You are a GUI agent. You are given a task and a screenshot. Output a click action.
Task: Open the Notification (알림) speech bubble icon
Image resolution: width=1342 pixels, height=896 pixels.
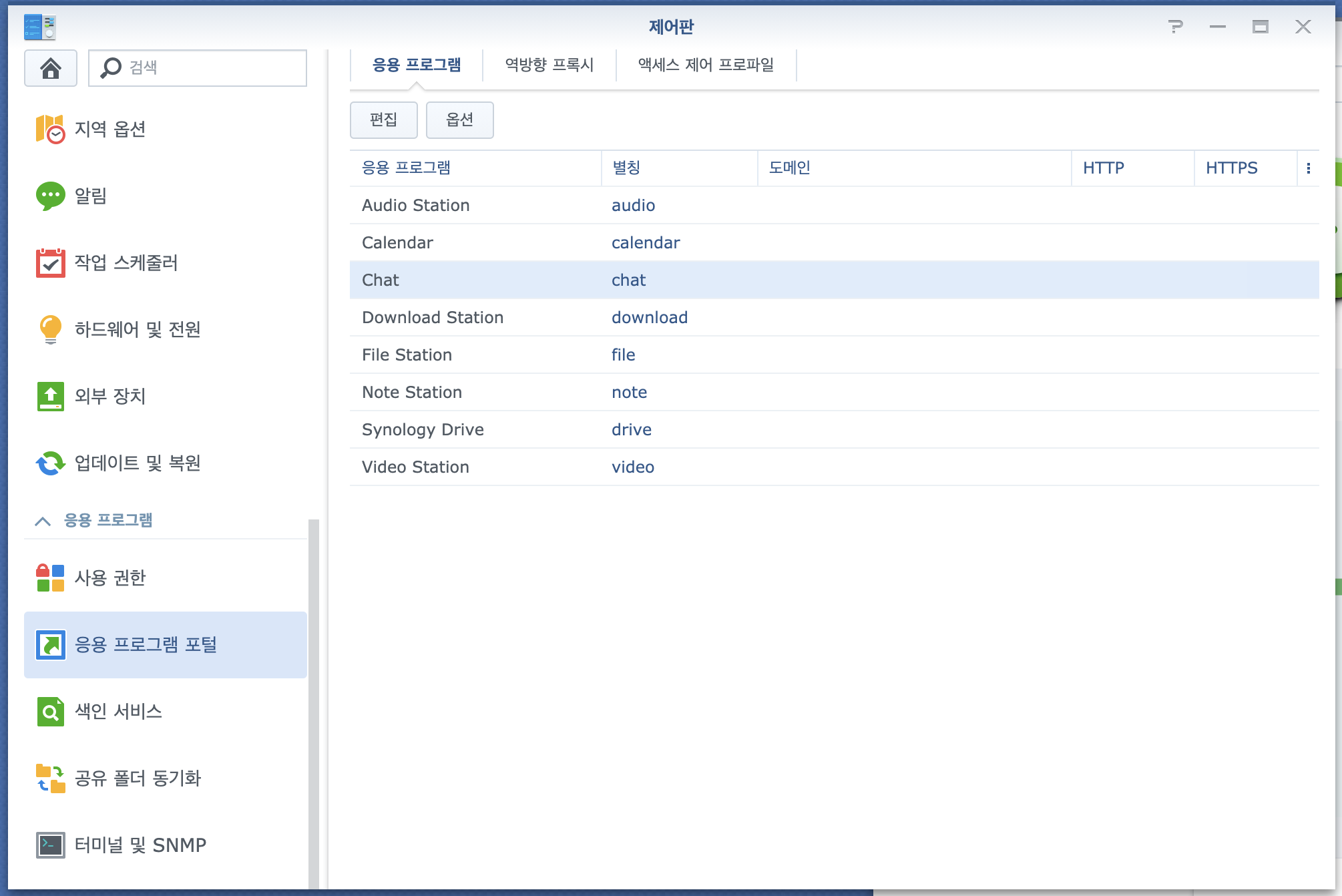pyautogui.click(x=50, y=196)
